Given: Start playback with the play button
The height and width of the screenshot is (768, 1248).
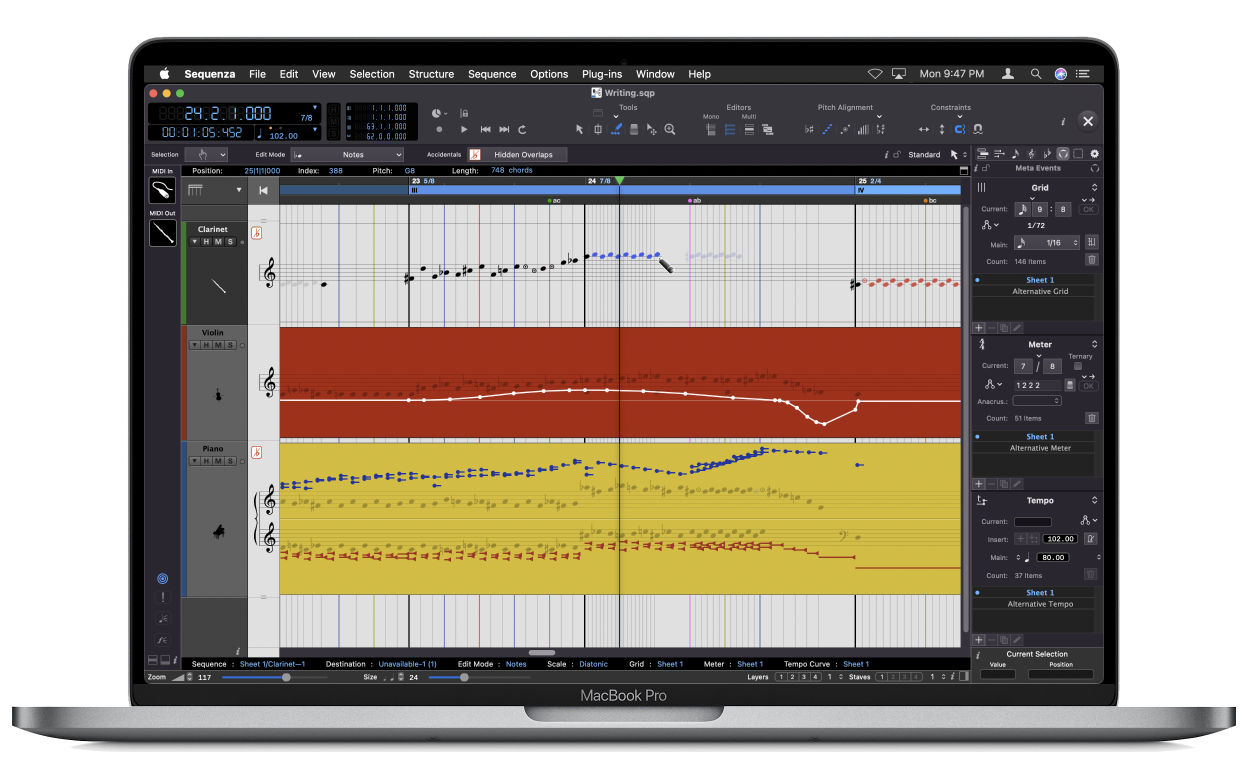Looking at the screenshot, I should coord(464,129).
